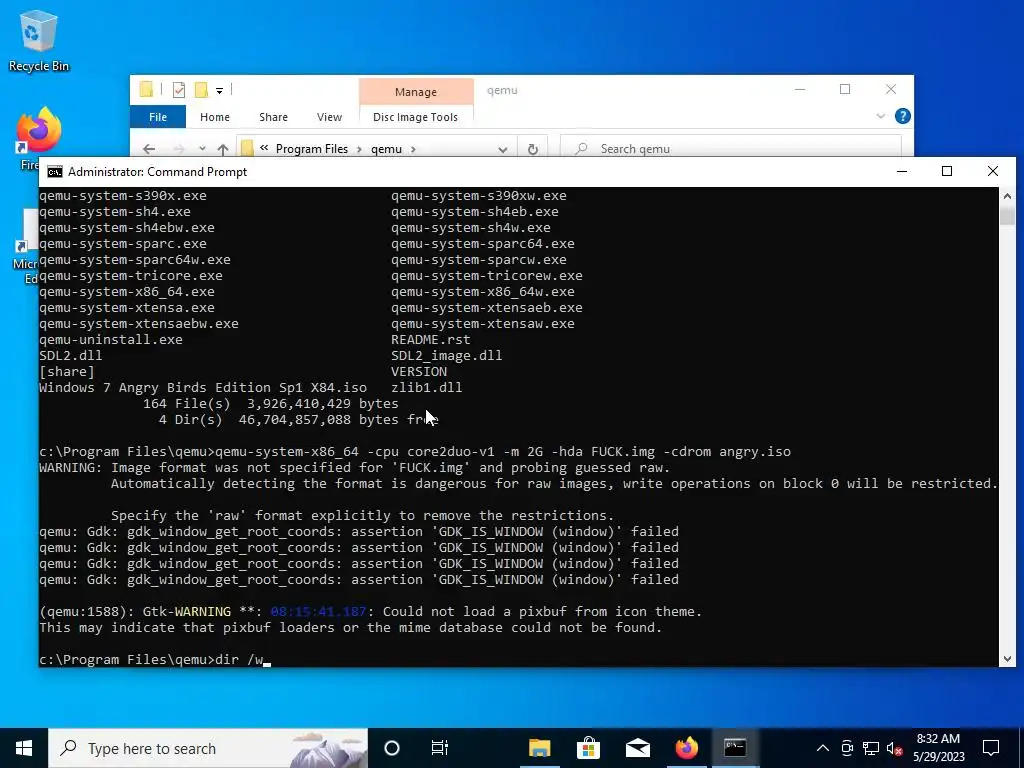1024x768 pixels.
Task: Click the Manage contextual tab header
Action: [416, 92]
